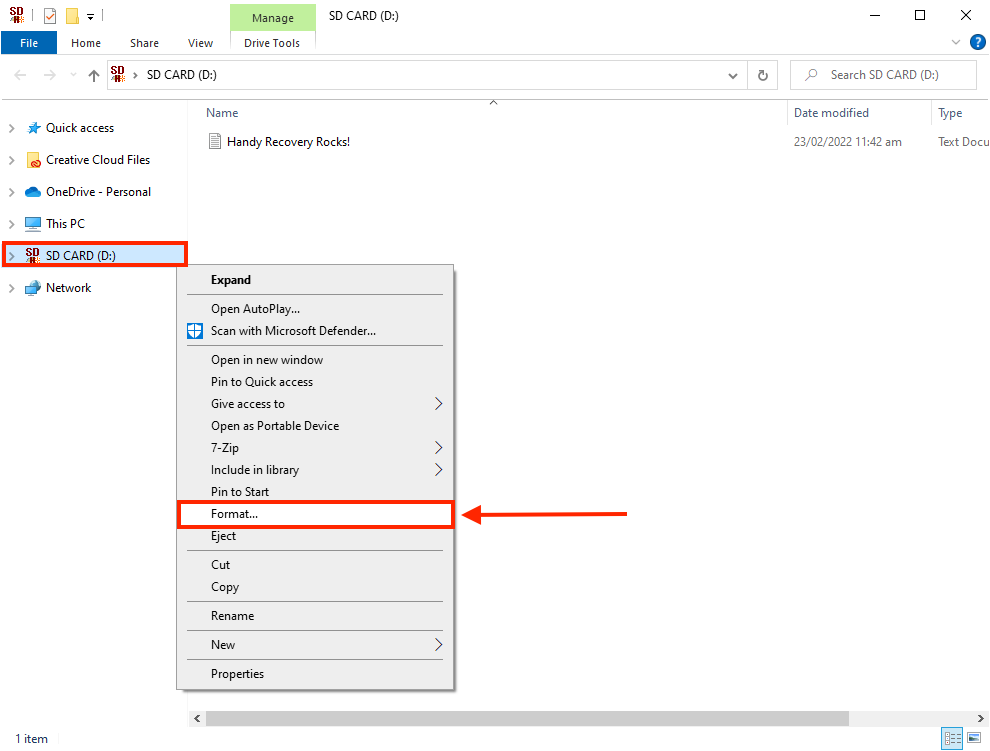This screenshot has width=990, height=751.
Task: Expand the SD CARD (D:) tree node
Action: [x=11, y=256]
